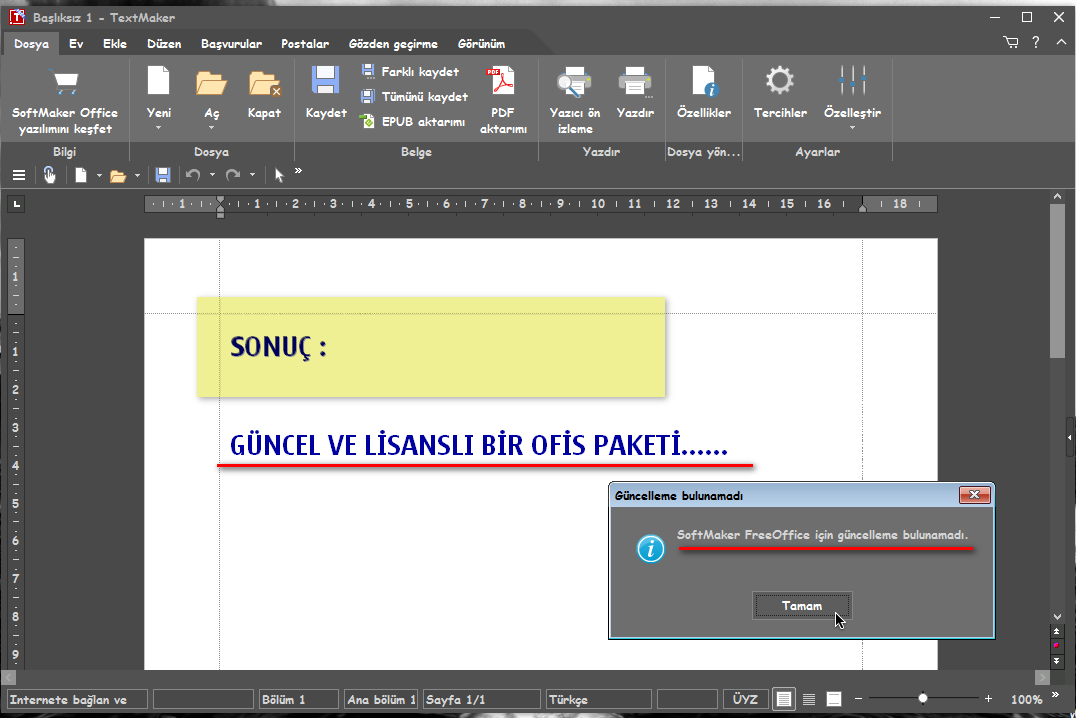Click Tümünü kaydet to save all
This screenshot has height=718, width=1076.
click(414, 97)
